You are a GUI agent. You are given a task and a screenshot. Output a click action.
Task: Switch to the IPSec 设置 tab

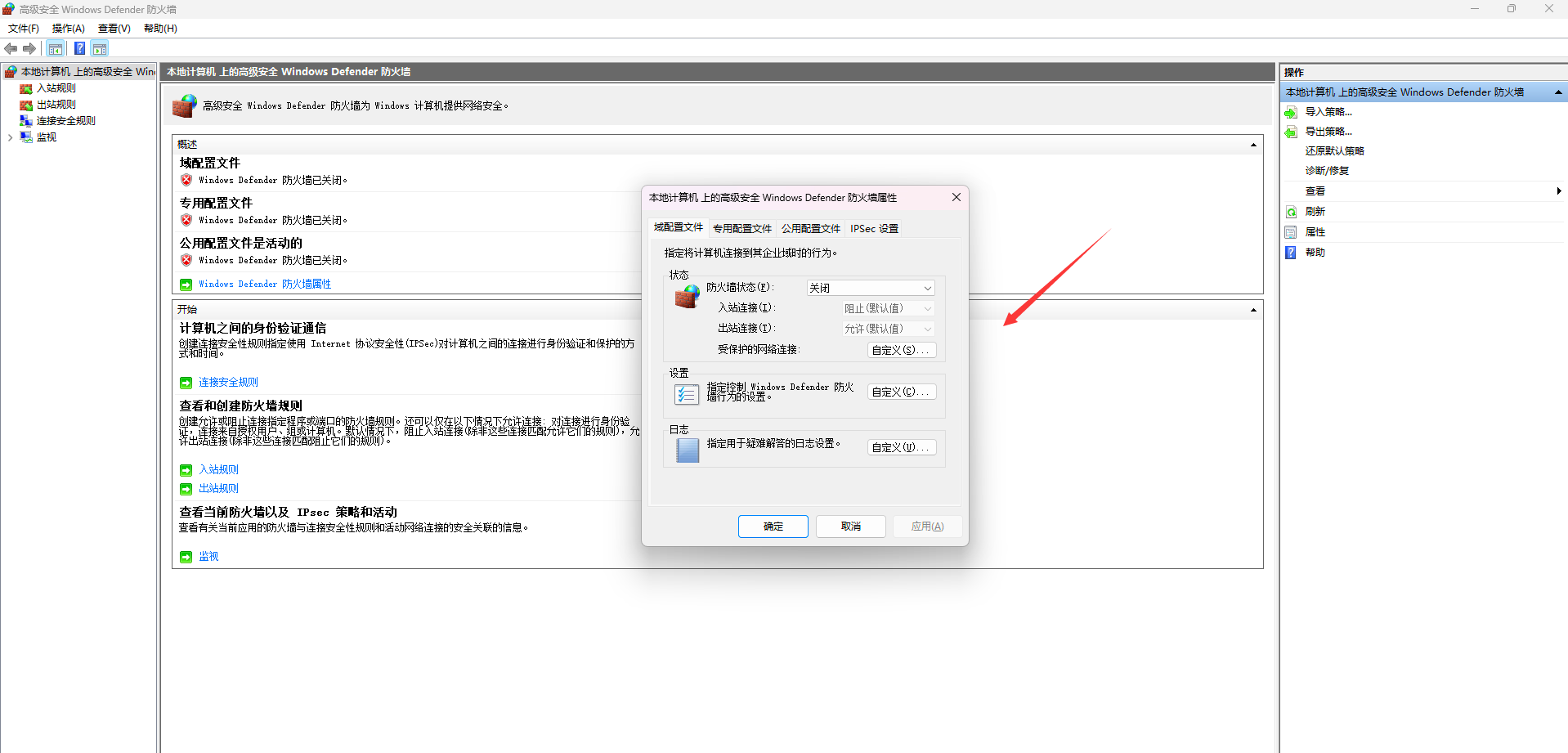pos(874,229)
